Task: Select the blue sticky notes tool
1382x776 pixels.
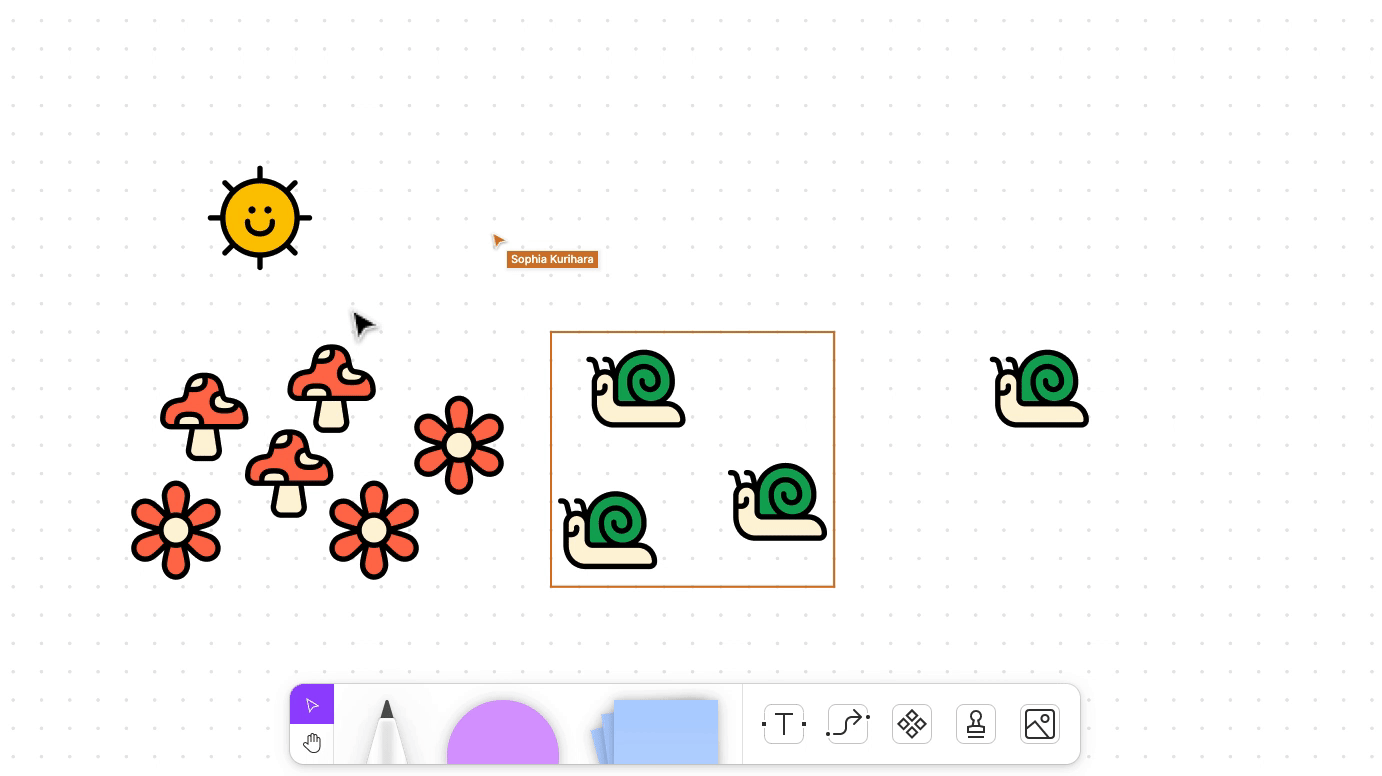Action: tap(657, 731)
